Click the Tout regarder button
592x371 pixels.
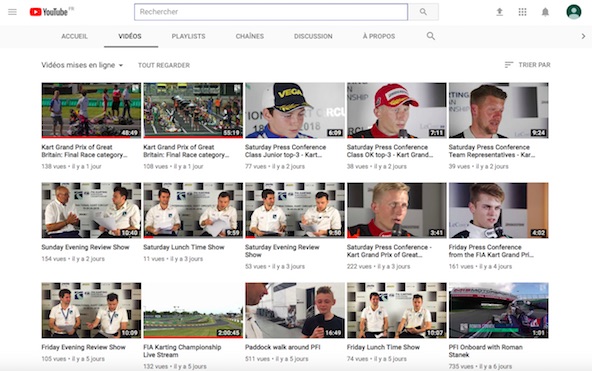(164, 65)
